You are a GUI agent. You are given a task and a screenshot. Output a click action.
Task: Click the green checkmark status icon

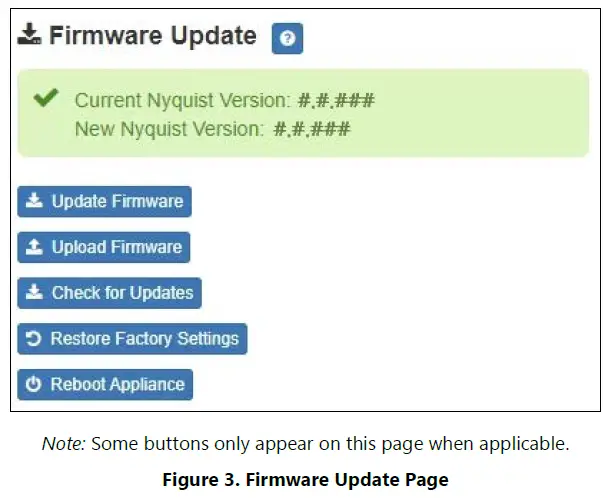coord(44,98)
